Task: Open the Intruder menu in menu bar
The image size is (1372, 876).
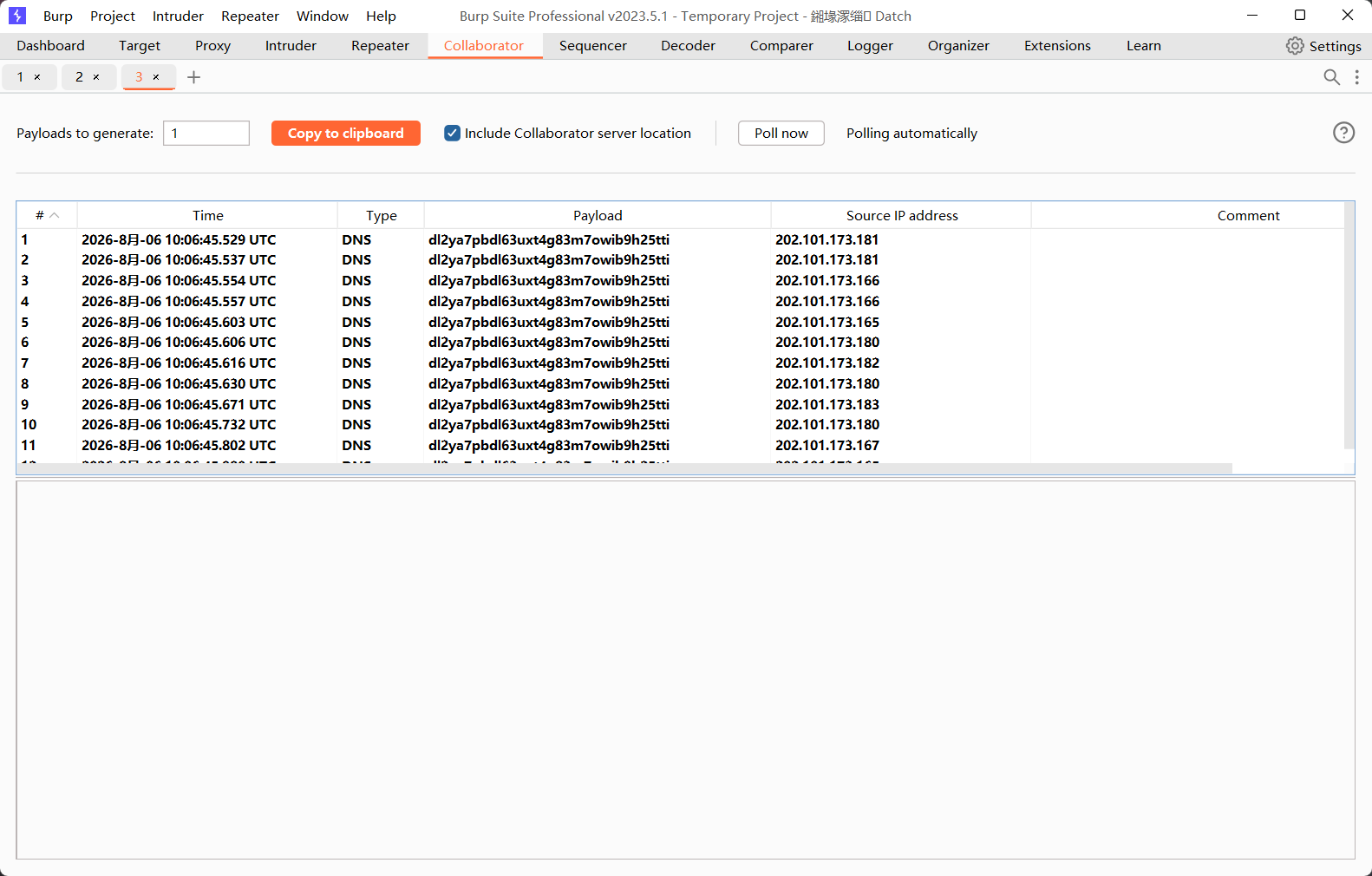Action: [x=178, y=16]
